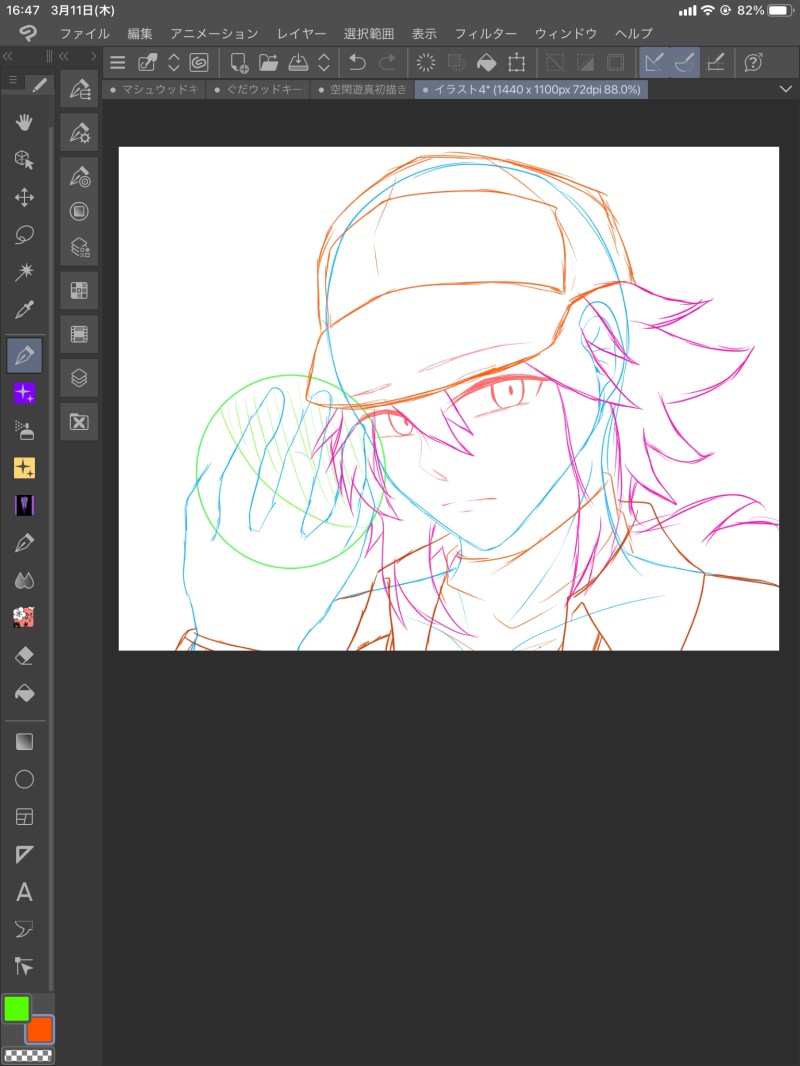800x1066 pixels.
Task: Open the Quick Access circle-square palette
Action: (80, 211)
